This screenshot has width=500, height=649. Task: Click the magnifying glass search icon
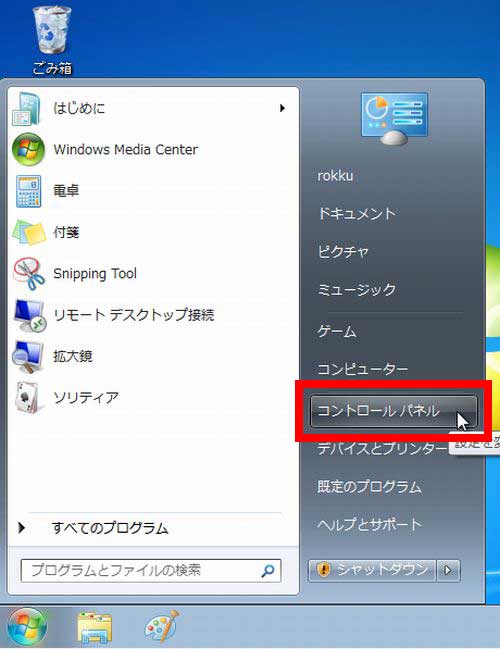point(268,571)
